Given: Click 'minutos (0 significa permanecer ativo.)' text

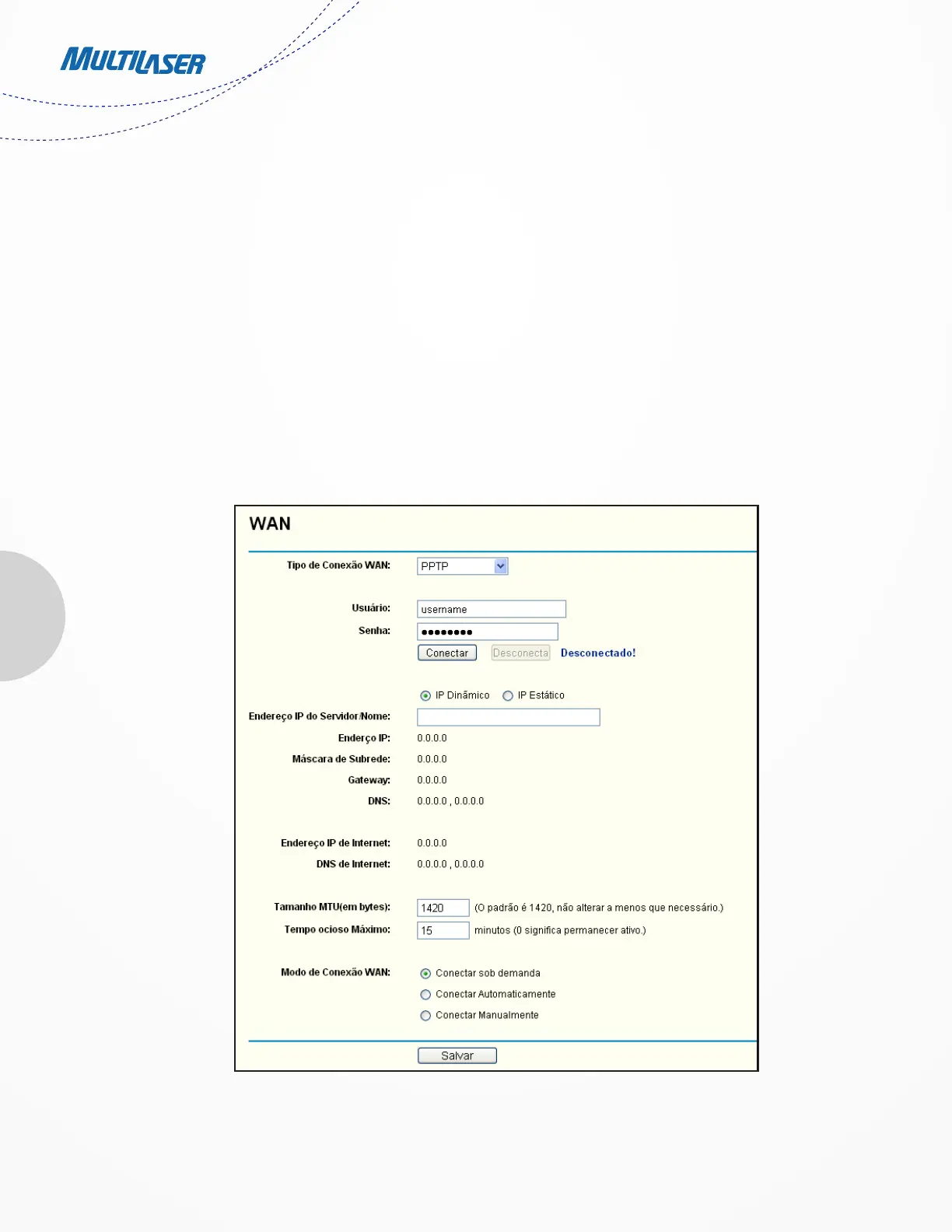Looking at the screenshot, I should coord(560,930).
